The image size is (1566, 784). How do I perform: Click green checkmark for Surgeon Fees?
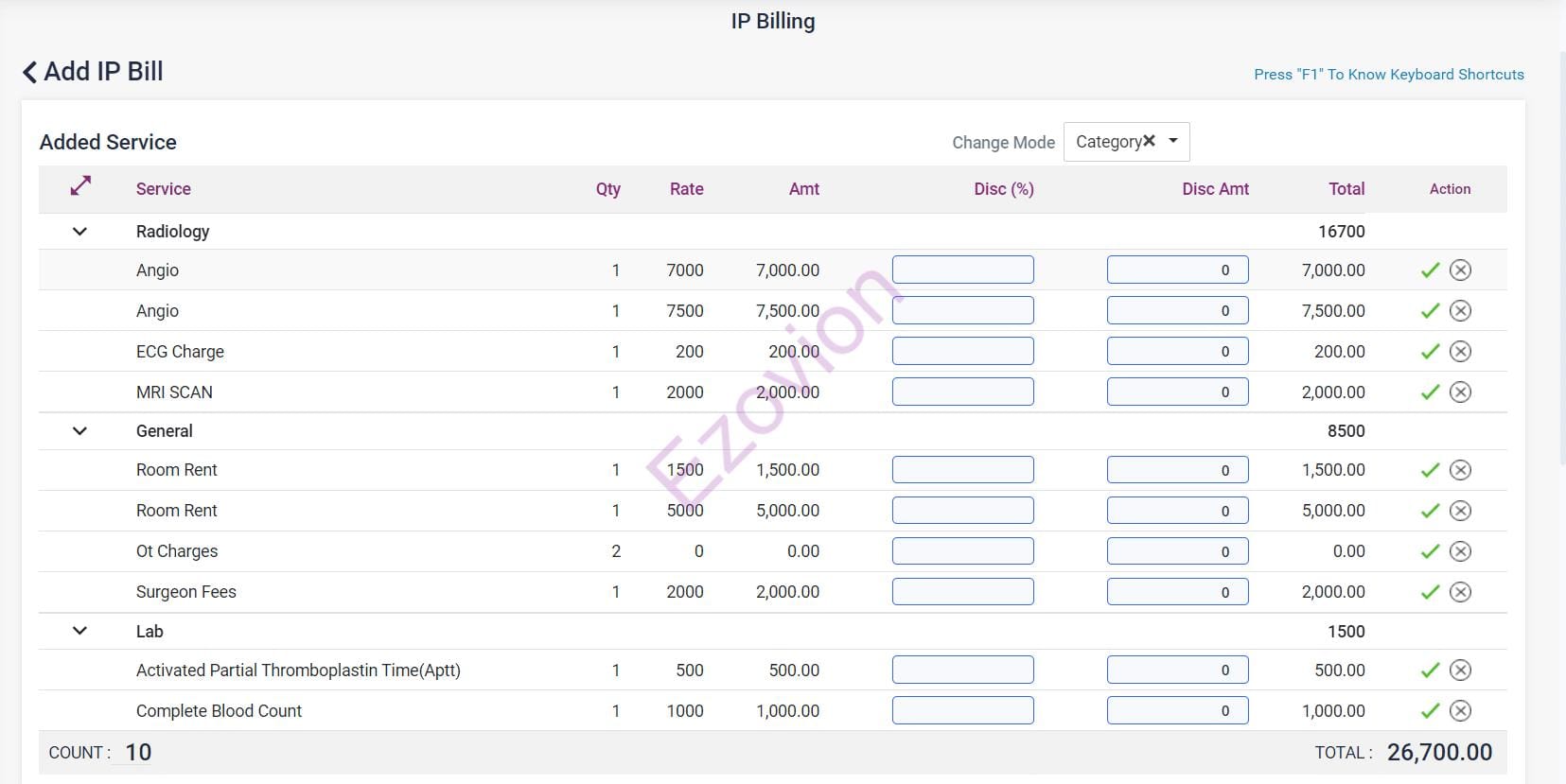pyautogui.click(x=1430, y=592)
